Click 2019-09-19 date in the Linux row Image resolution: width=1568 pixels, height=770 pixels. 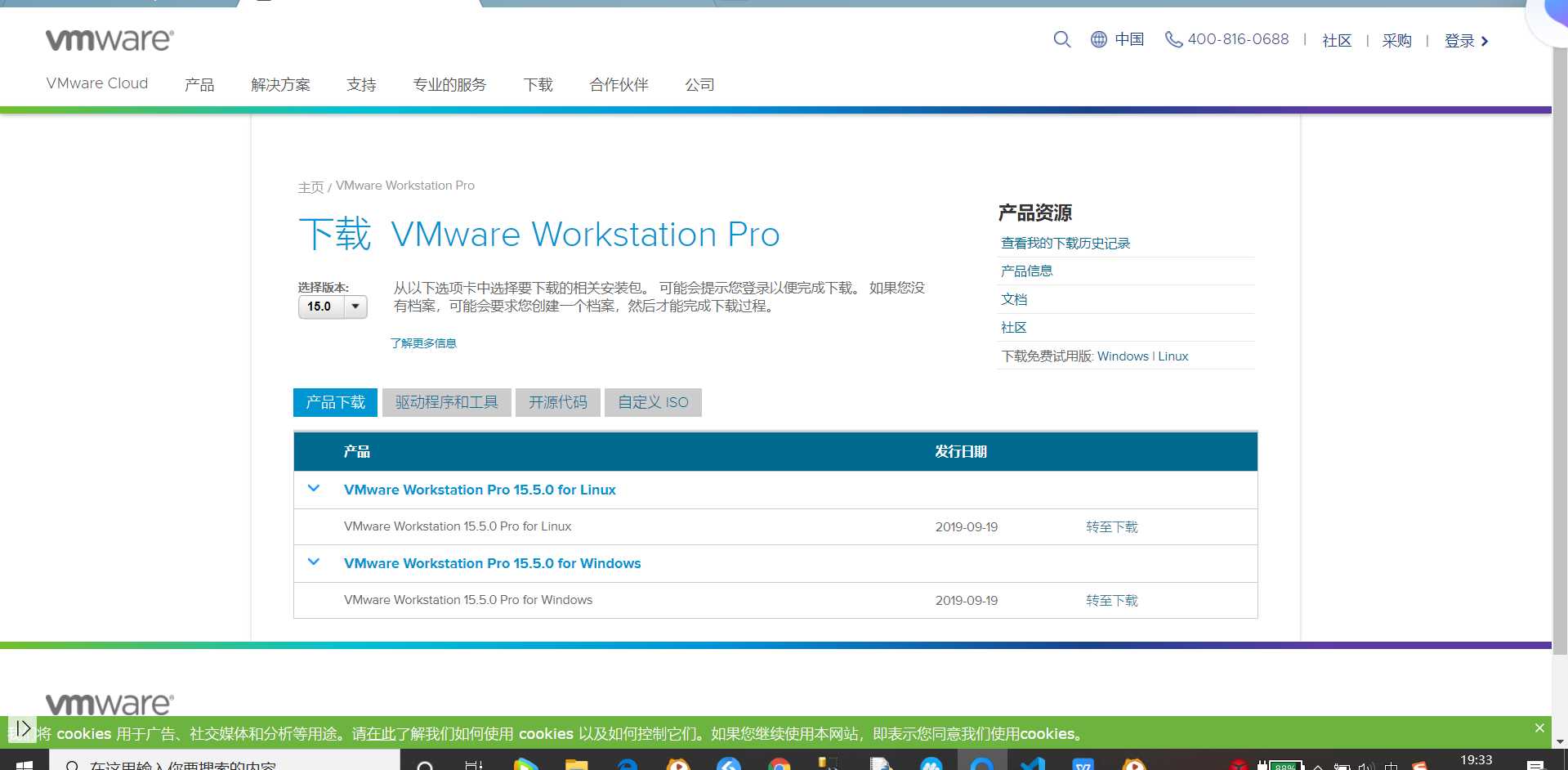click(967, 527)
